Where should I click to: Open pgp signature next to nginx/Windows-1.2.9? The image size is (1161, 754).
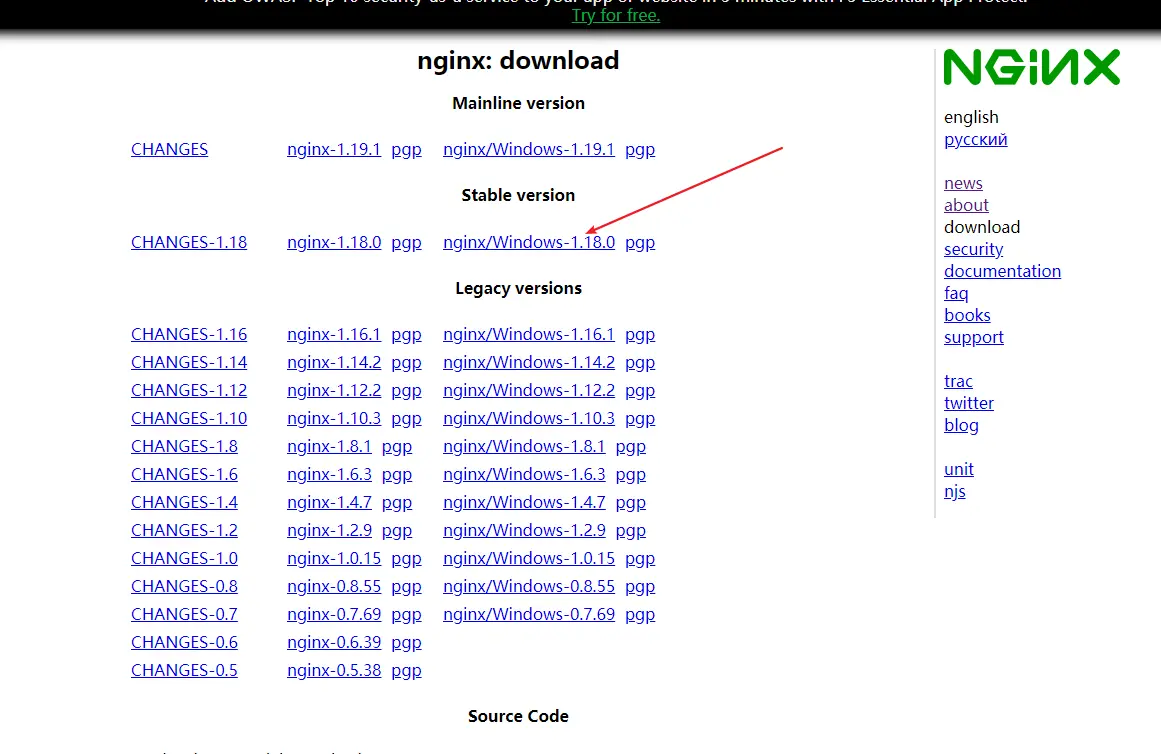(631, 531)
